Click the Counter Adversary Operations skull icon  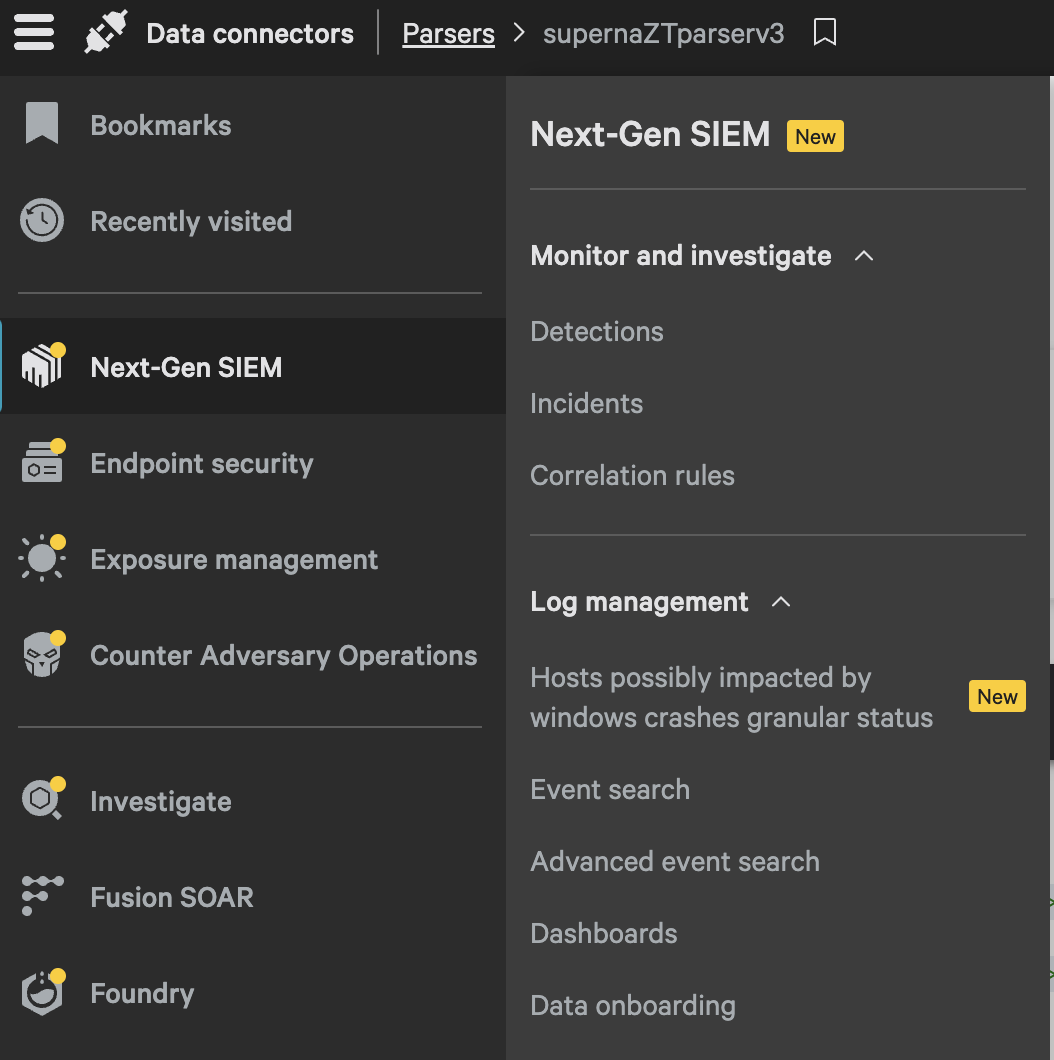click(x=41, y=655)
